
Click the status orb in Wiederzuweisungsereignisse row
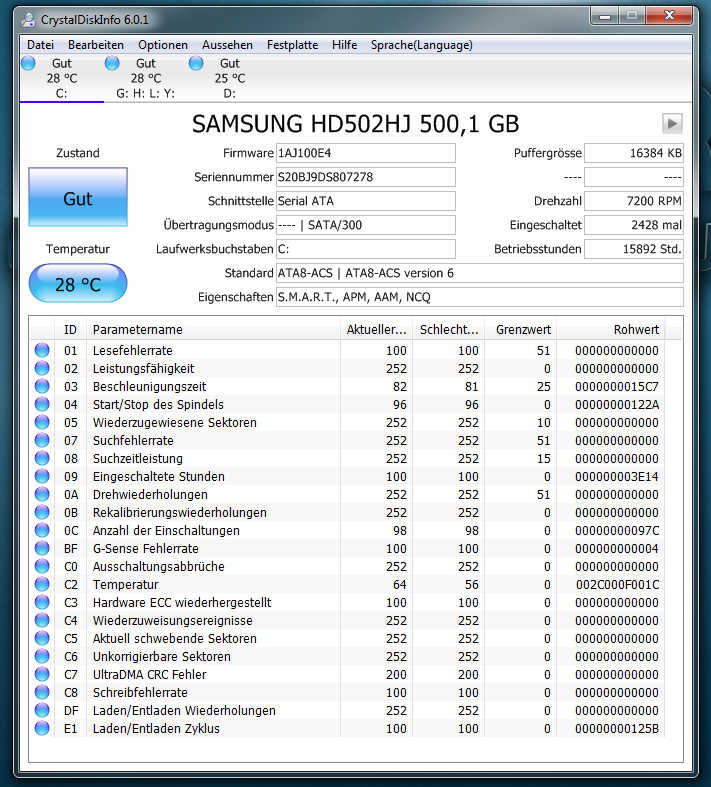click(42, 620)
